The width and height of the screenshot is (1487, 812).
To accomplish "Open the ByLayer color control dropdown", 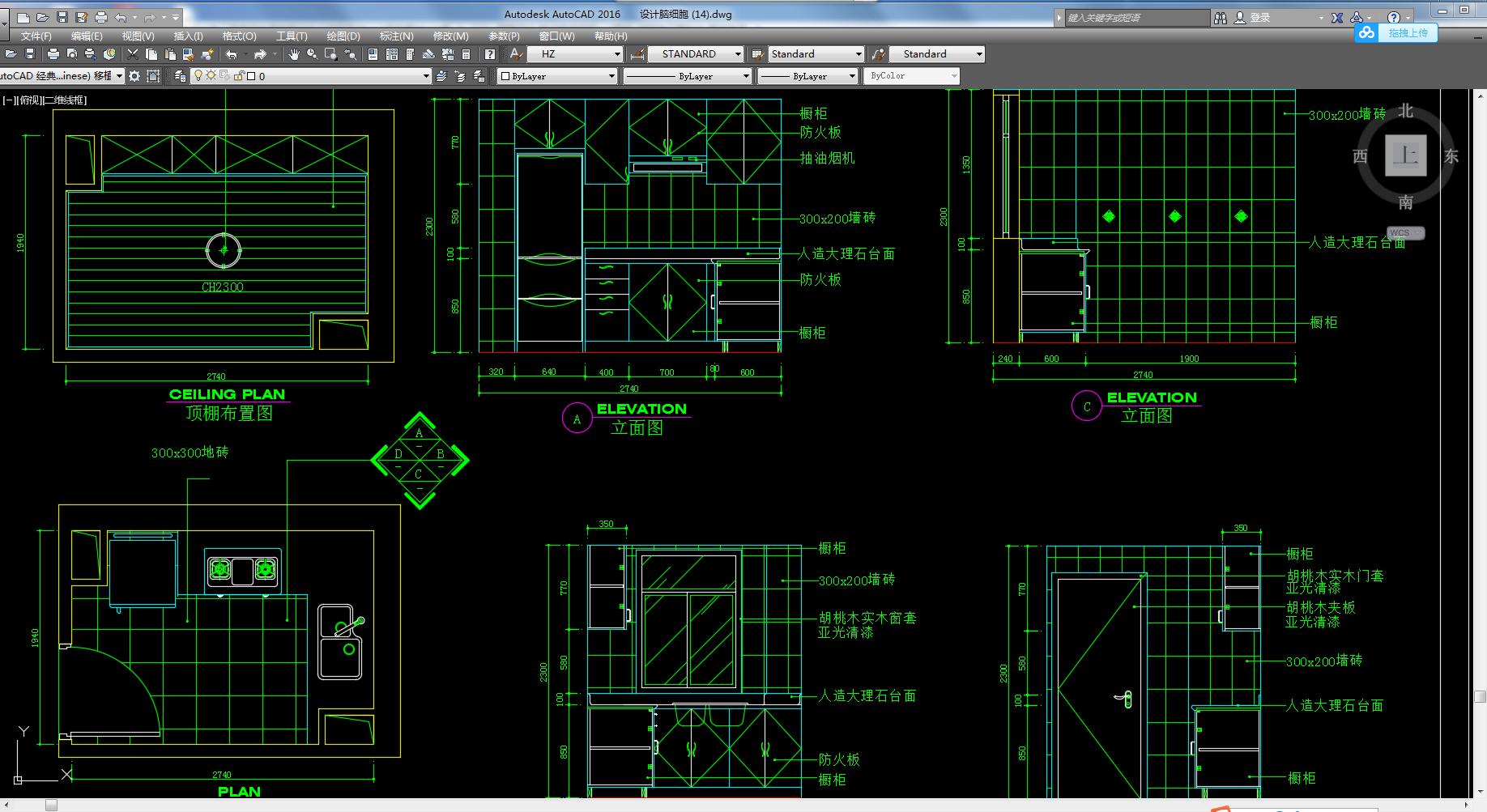I will 557,76.
